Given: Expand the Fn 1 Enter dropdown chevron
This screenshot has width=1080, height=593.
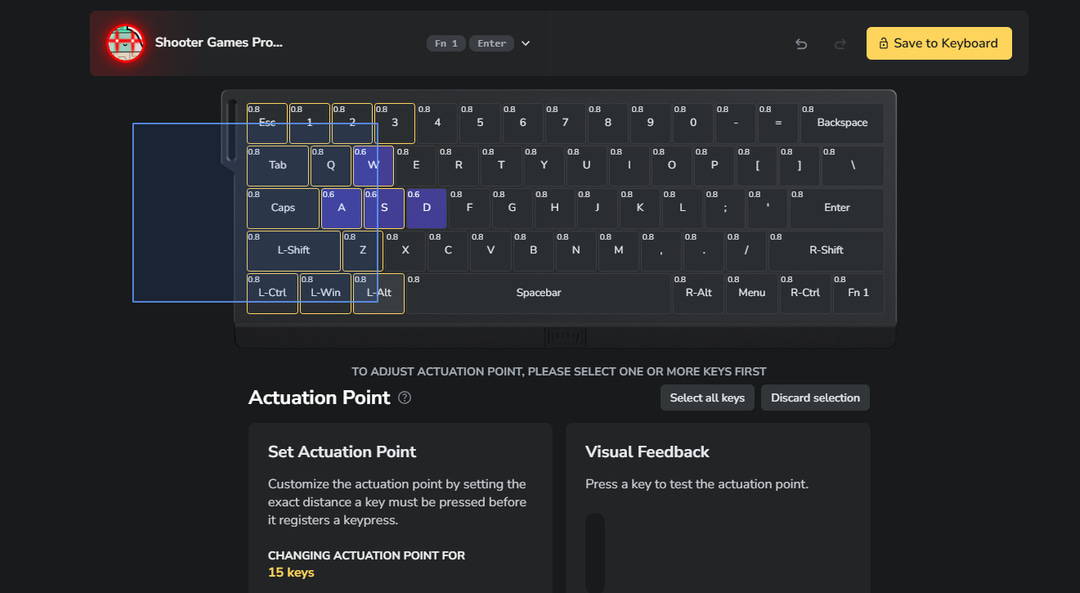Looking at the screenshot, I should coord(526,44).
